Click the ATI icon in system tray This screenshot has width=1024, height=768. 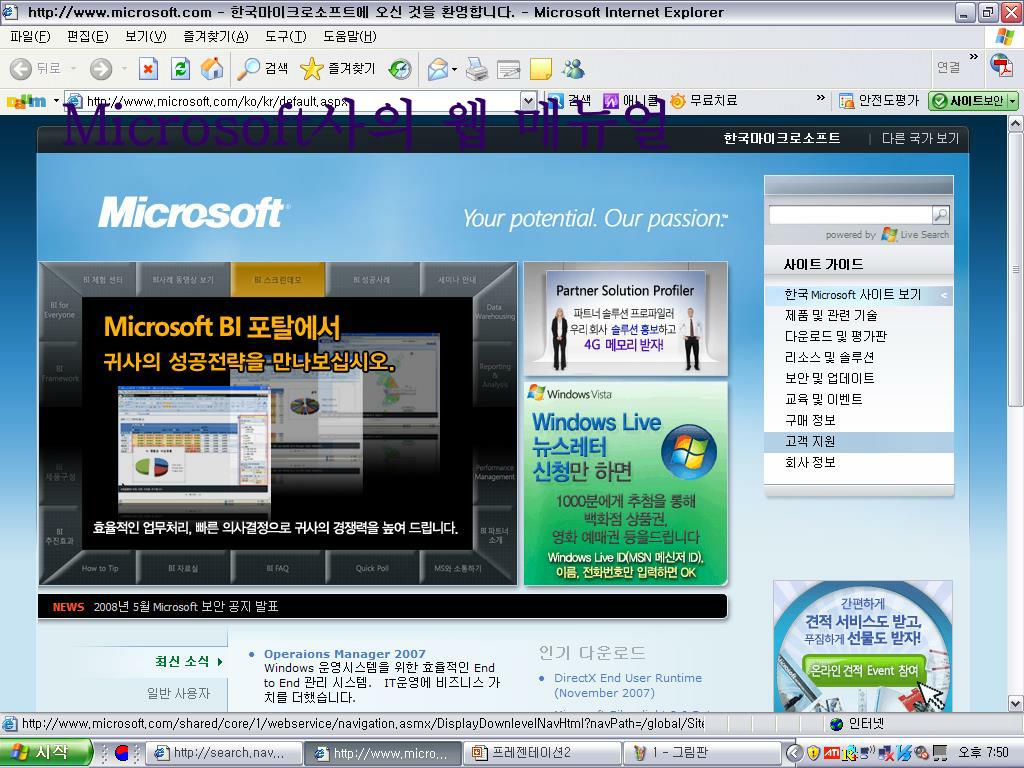(x=831, y=753)
